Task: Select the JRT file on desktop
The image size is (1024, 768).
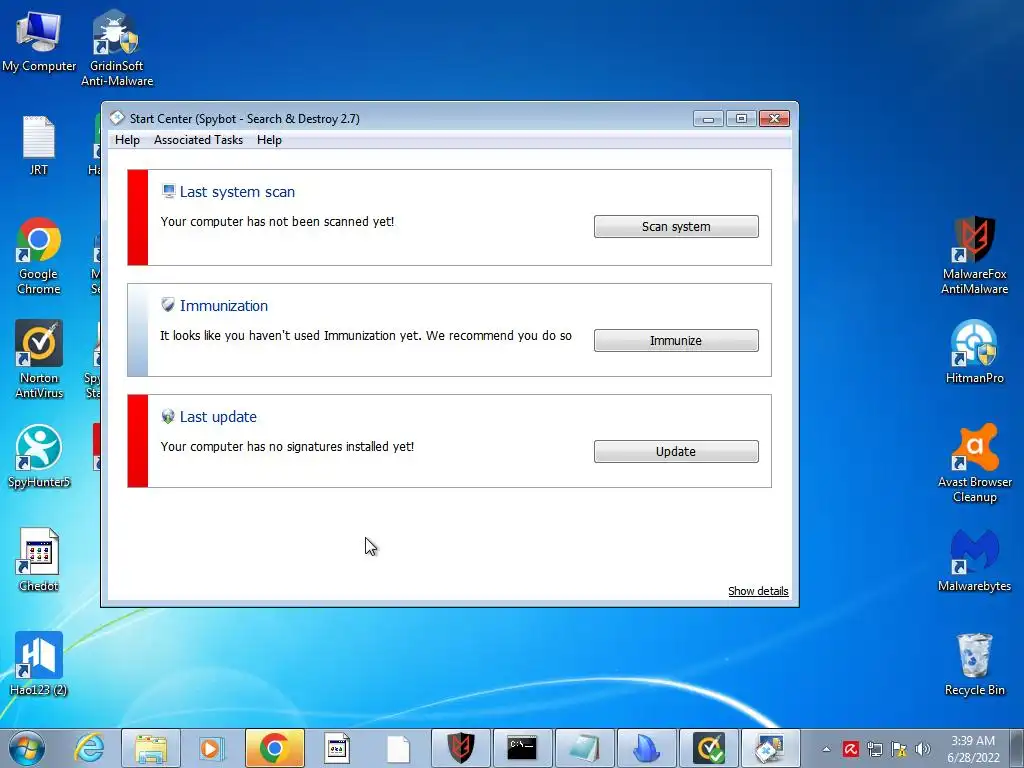Action: pyautogui.click(x=39, y=146)
